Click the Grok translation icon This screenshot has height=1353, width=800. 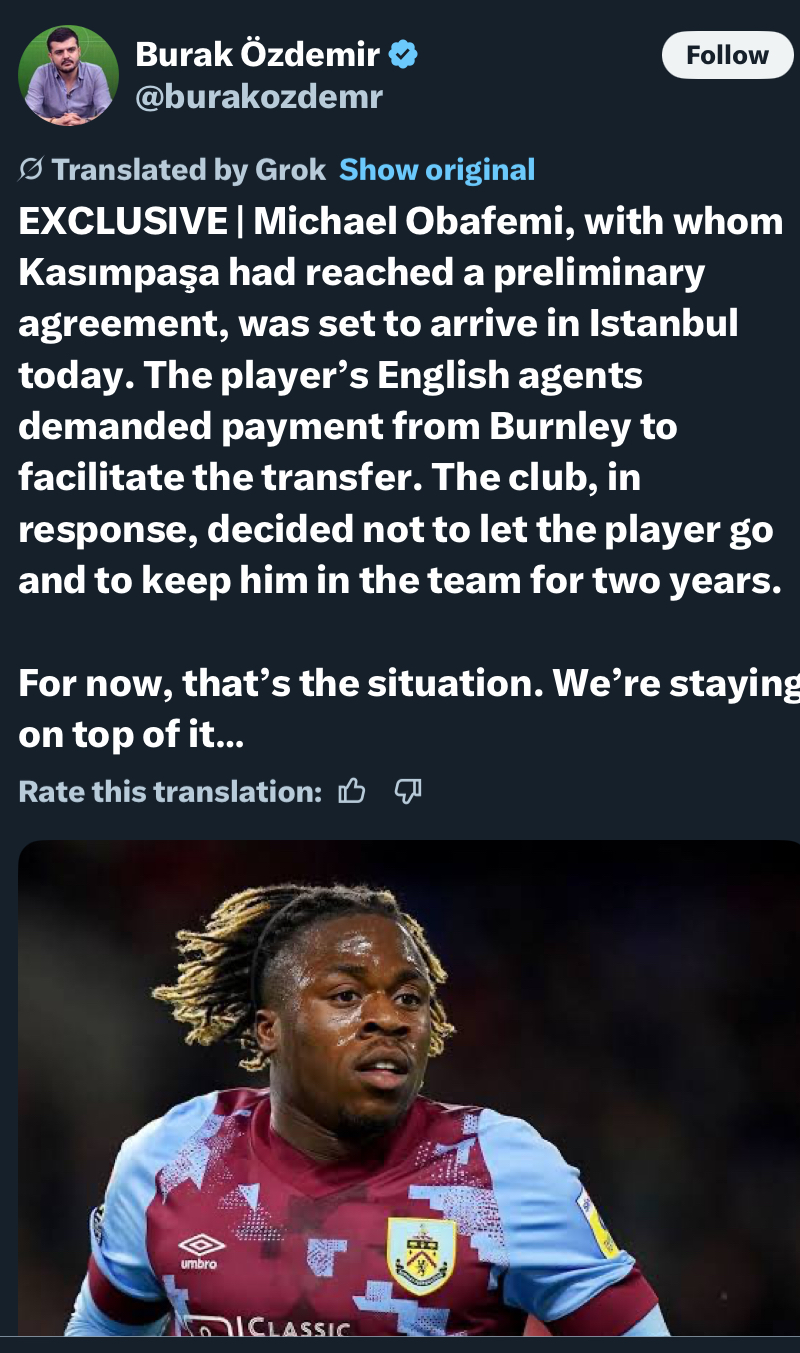(x=31, y=170)
